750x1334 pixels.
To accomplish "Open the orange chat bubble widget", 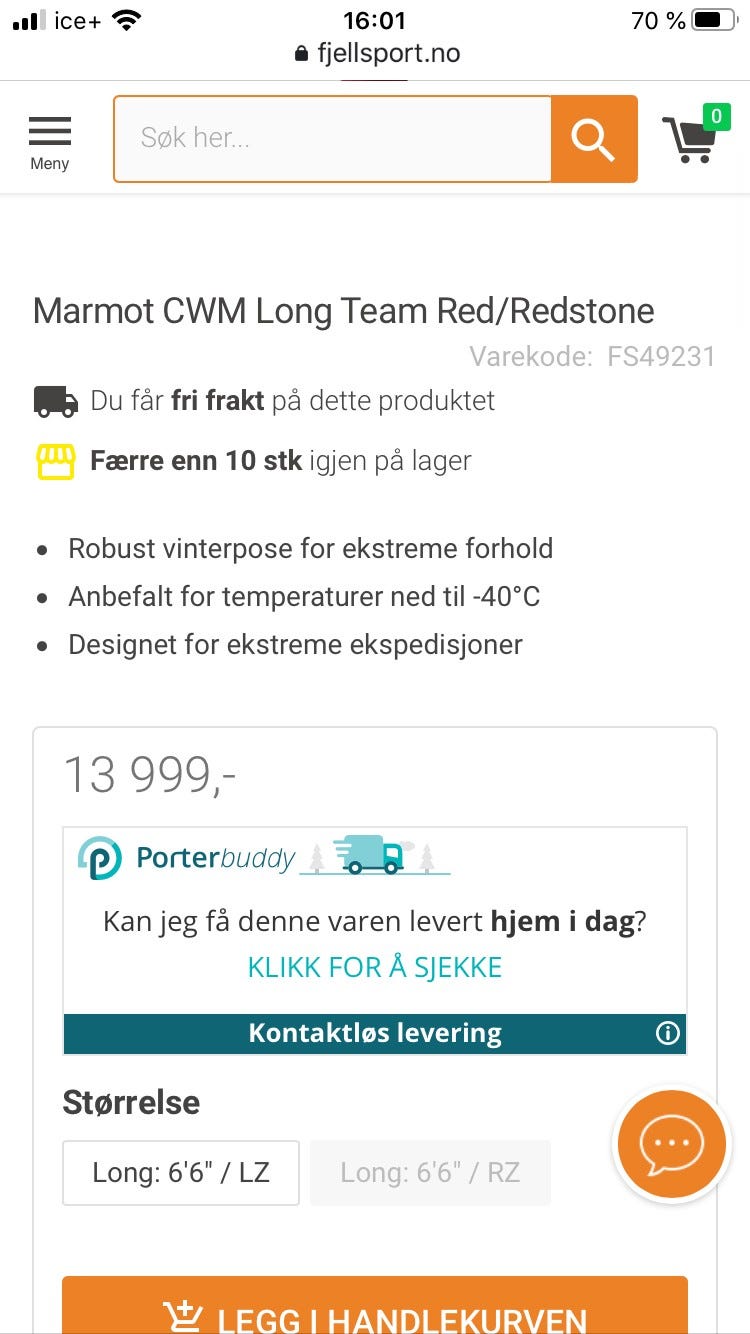I will coord(671,1144).
